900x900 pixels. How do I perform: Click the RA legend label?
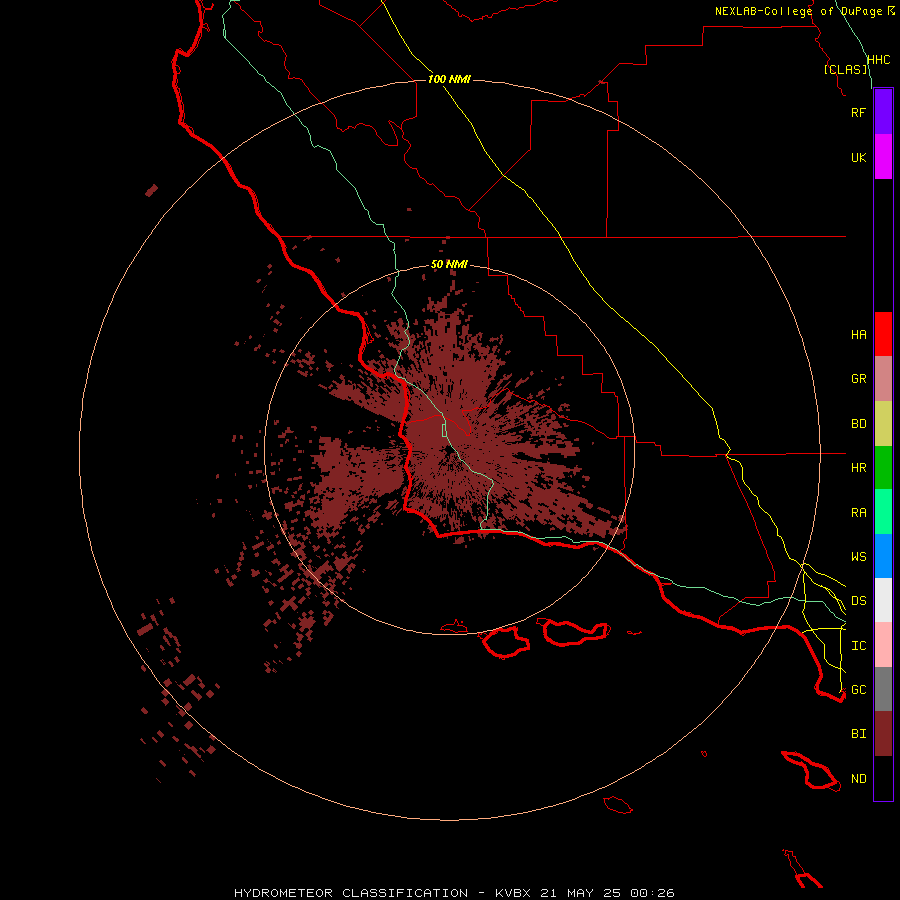(858, 513)
